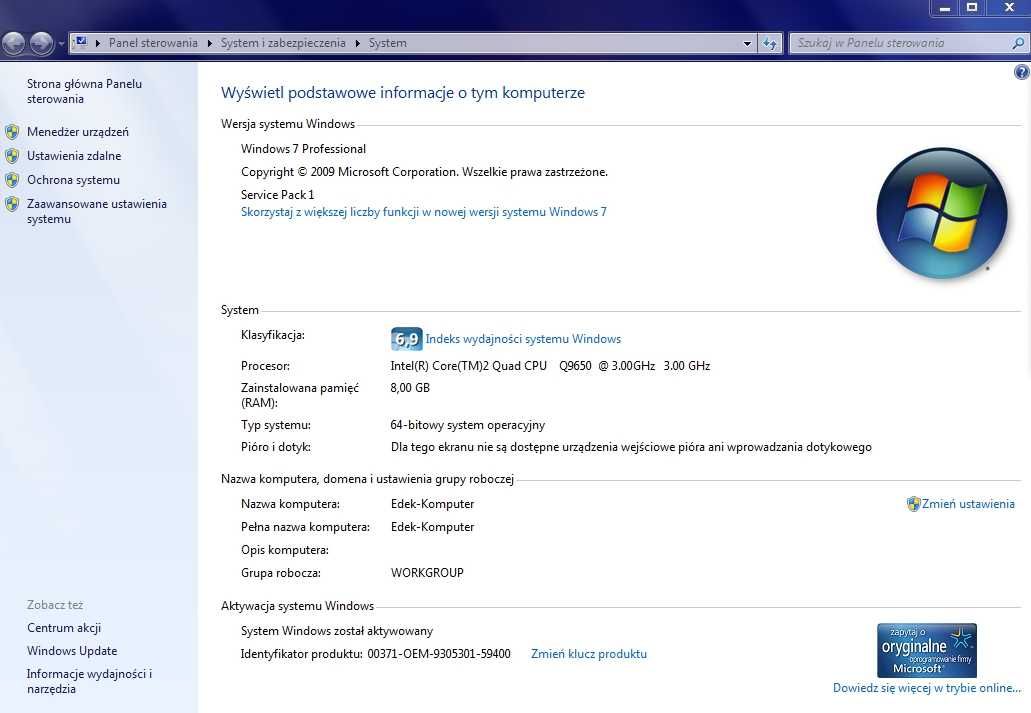Select Panel sterowania breadcrumb item
The width and height of the screenshot is (1031, 713).
153,43
